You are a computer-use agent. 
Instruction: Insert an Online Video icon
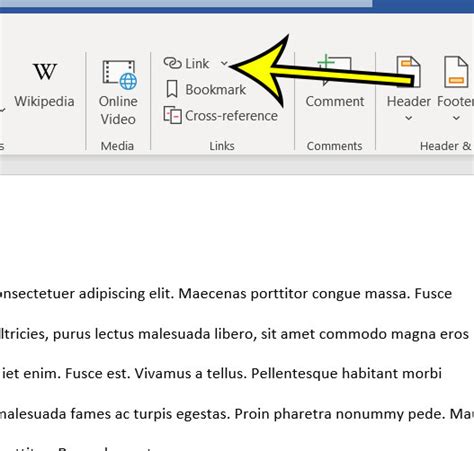coord(120,75)
